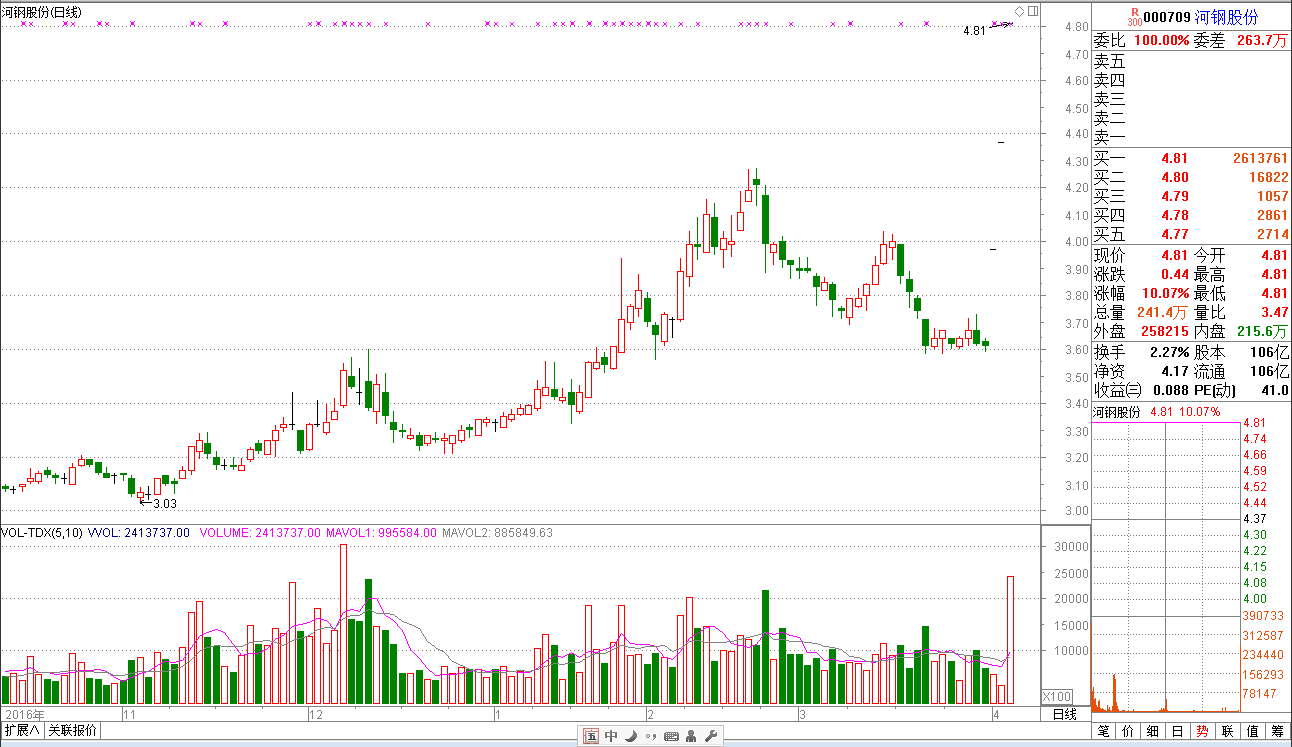1292x747 pixels.
Task: Click the 买四 price 4.78
Action: pos(1173,216)
